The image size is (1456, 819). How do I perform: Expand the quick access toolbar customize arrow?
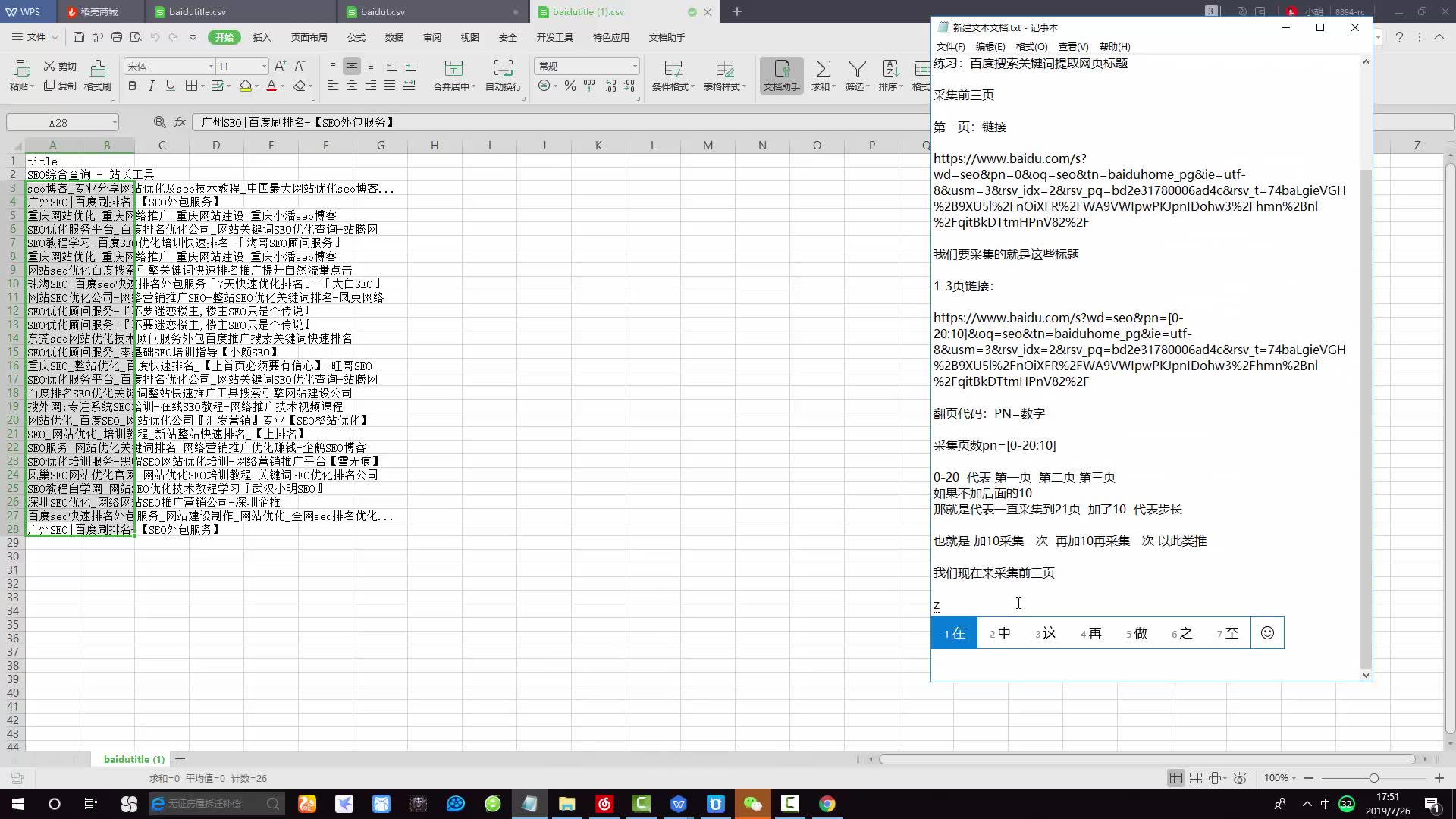193,37
